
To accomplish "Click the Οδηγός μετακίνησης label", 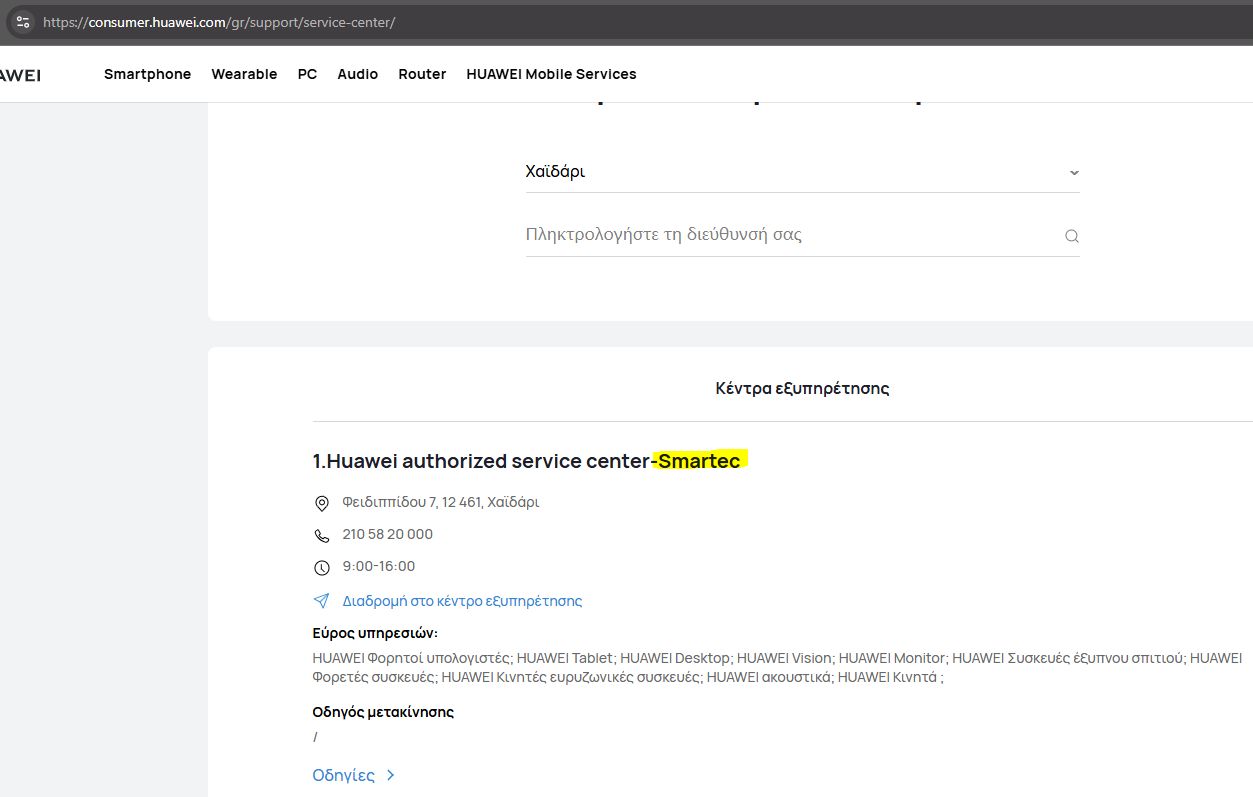I will tap(384, 712).
